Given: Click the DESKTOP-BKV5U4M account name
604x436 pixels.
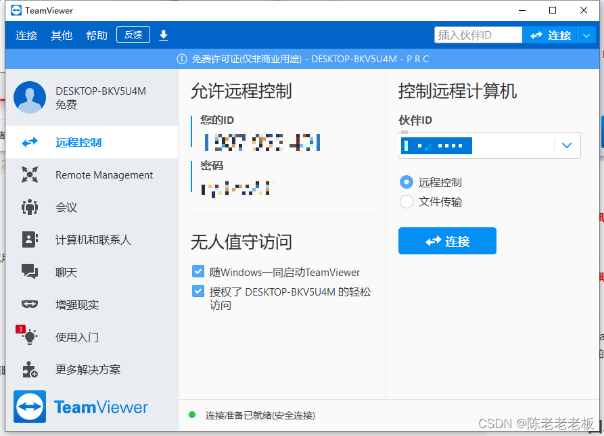Looking at the screenshot, I should (x=101, y=91).
